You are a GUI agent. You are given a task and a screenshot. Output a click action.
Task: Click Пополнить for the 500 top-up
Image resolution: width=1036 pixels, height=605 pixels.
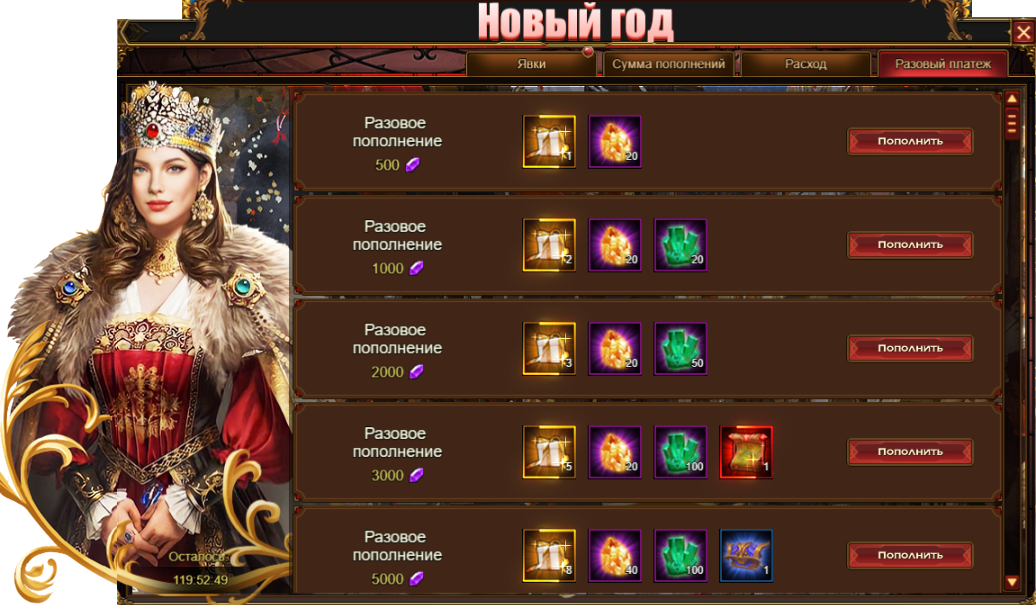click(x=910, y=141)
